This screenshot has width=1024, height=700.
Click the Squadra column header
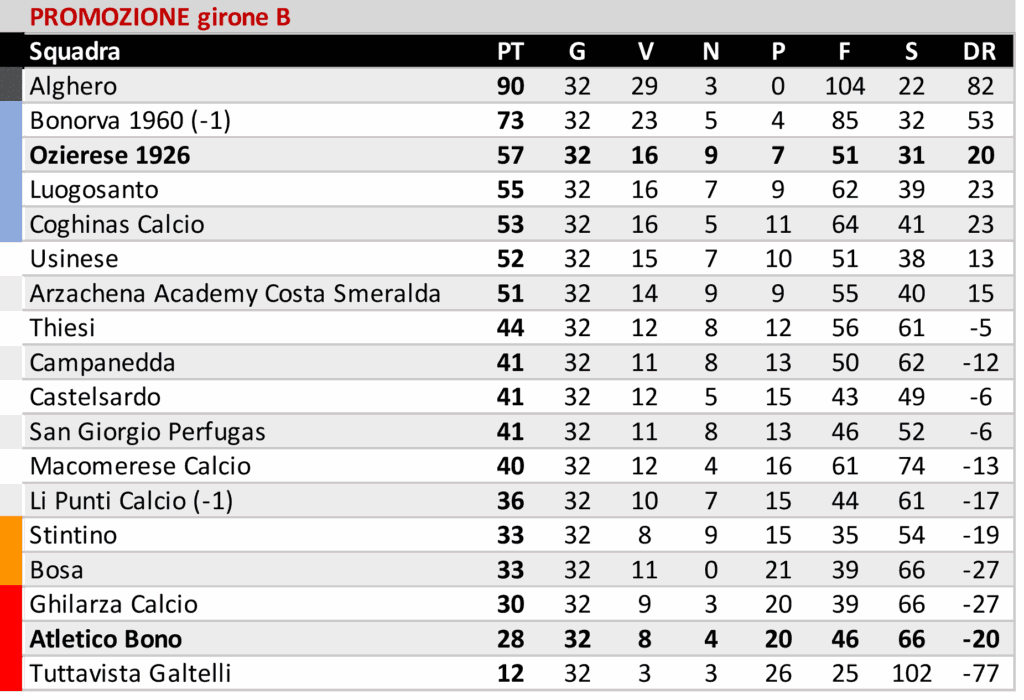click(x=75, y=52)
